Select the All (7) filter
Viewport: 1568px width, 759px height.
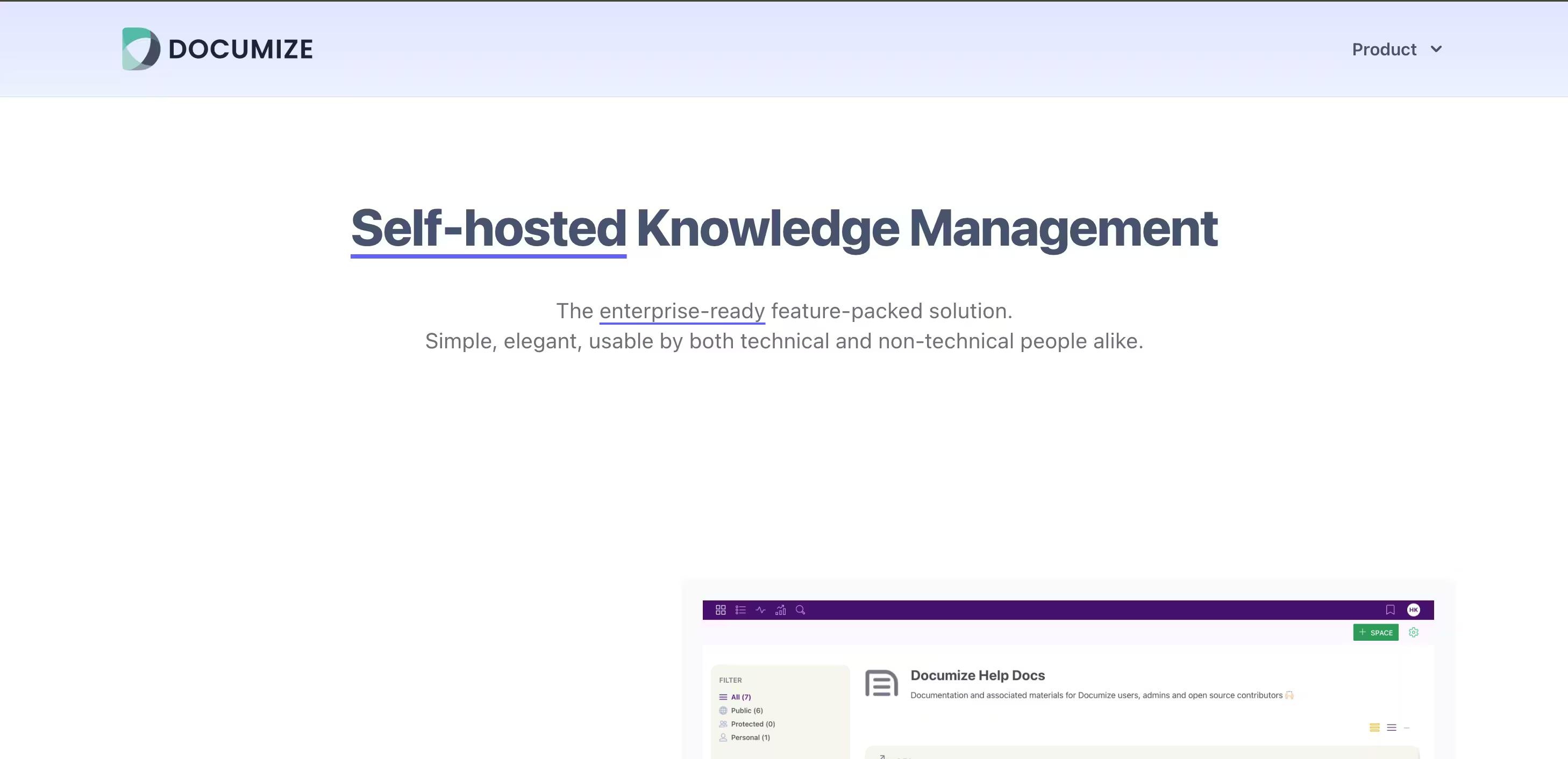pyautogui.click(x=741, y=698)
